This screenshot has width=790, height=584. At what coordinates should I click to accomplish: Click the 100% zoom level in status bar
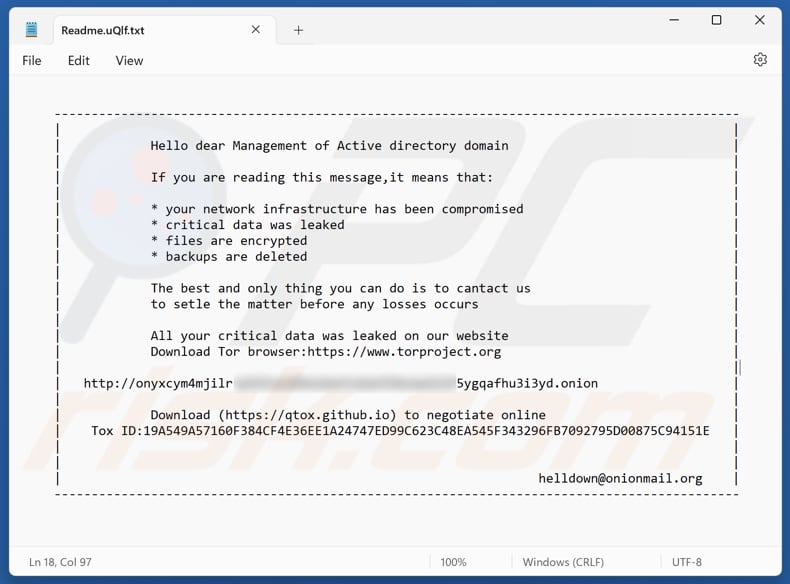click(453, 562)
